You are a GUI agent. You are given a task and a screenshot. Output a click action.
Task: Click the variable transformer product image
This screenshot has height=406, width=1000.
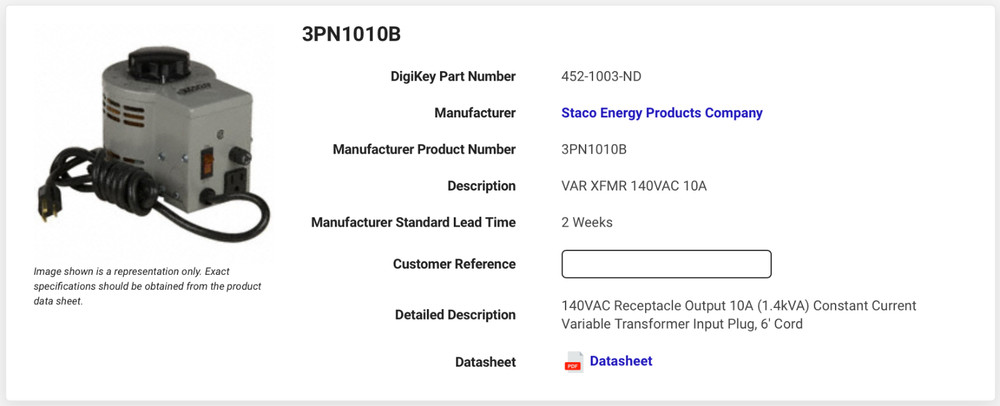pyautogui.click(x=150, y=140)
